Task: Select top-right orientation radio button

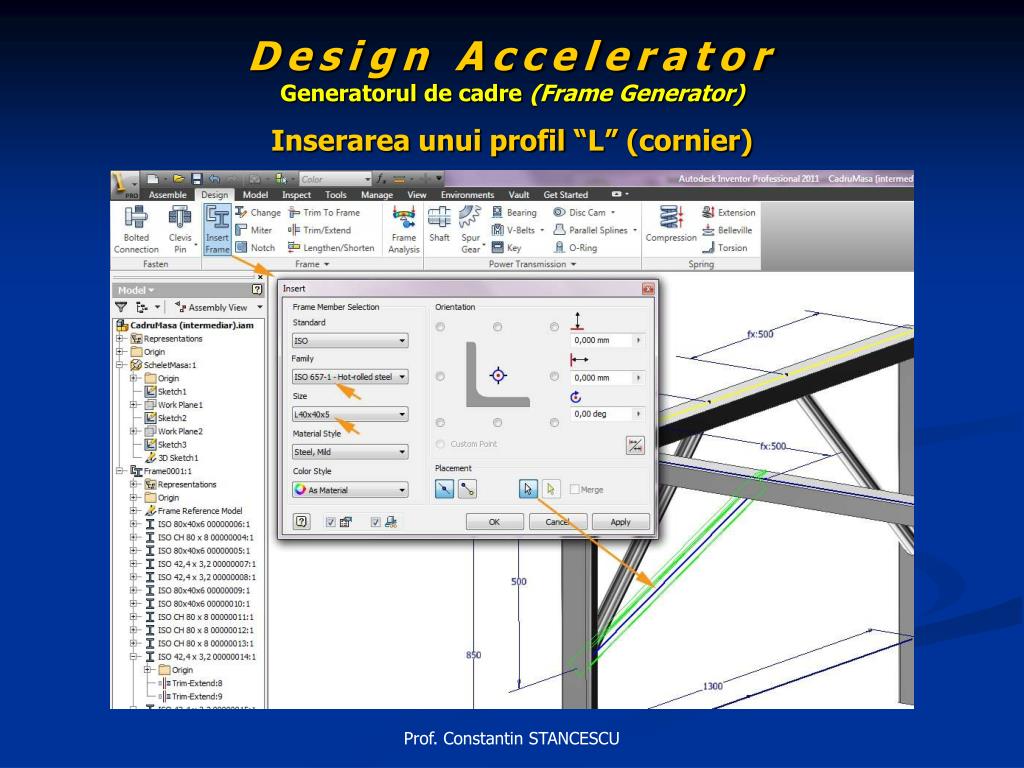Action: [x=554, y=327]
